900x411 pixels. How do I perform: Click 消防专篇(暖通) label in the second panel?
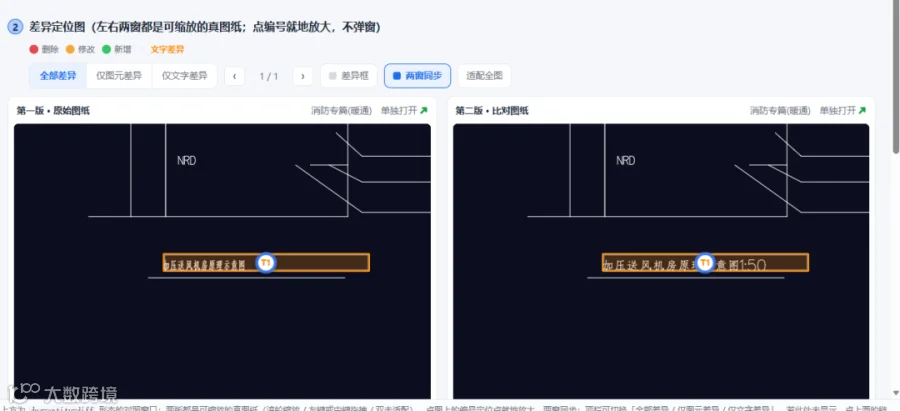click(780, 111)
